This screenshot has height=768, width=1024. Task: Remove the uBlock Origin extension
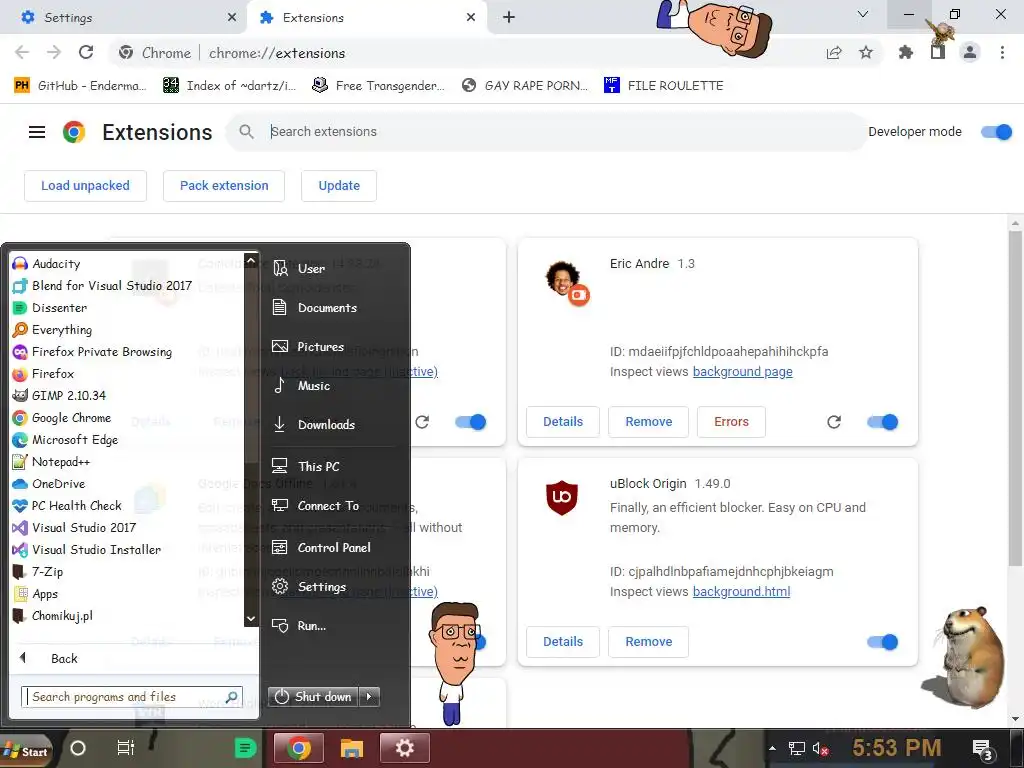click(x=648, y=643)
